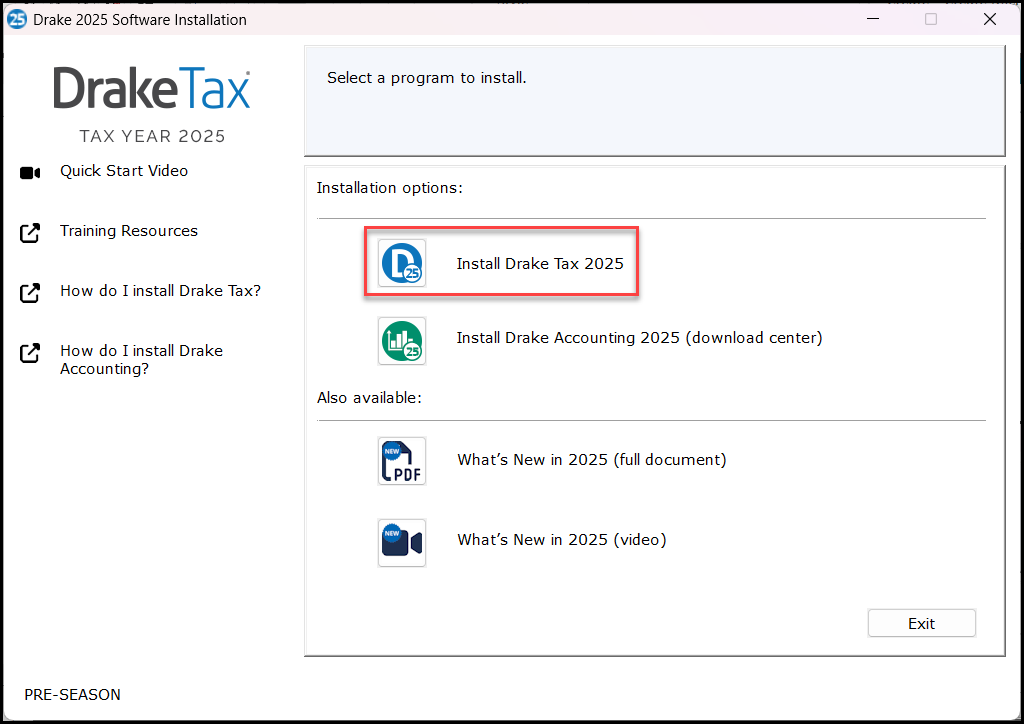Viewport: 1024px width, 724px height.
Task: Click the external-link icon beside Drake Tax help
Action: pyautogui.click(x=30, y=291)
